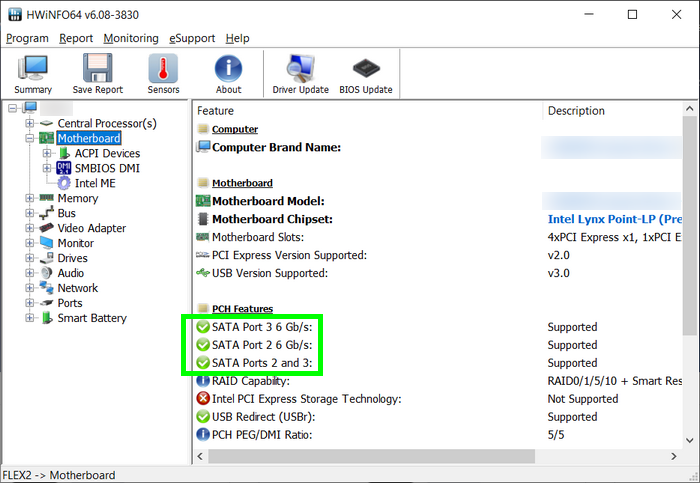Click the info icon beside PCH PEG/DMI Ratio
This screenshot has width=700, height=483.
coord(203,434)
